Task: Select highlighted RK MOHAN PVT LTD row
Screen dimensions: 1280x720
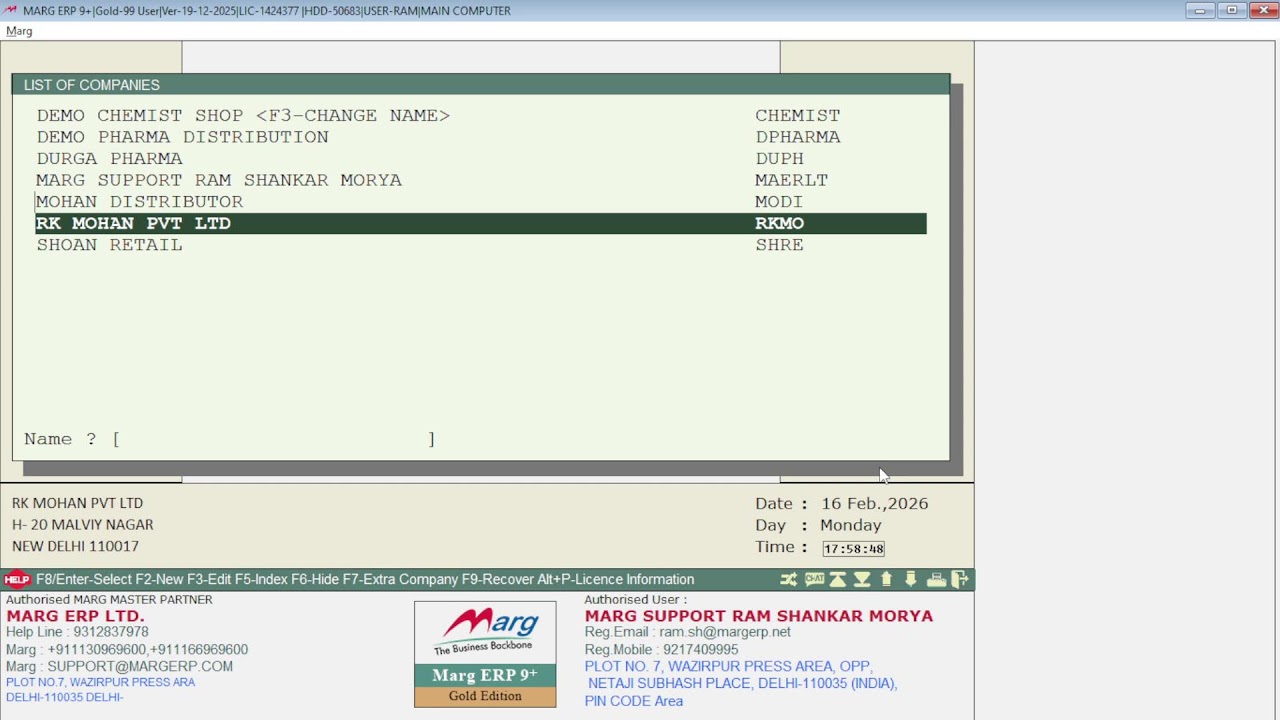Action: pyautogui.click(x=481, y=223)
